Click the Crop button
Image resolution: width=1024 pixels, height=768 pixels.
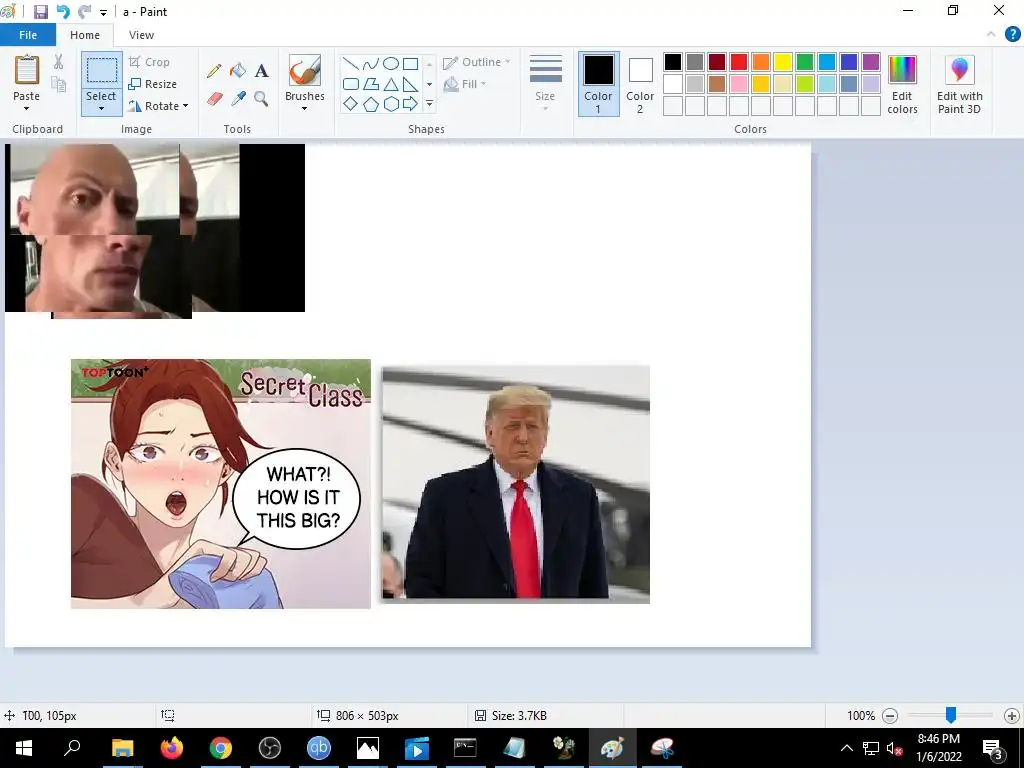(x=150, y=62)
